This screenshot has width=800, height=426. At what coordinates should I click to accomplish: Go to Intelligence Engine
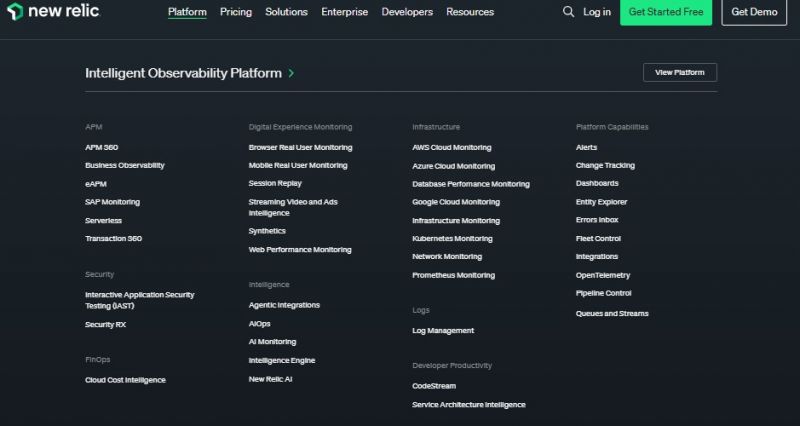(x=282, y=361)
